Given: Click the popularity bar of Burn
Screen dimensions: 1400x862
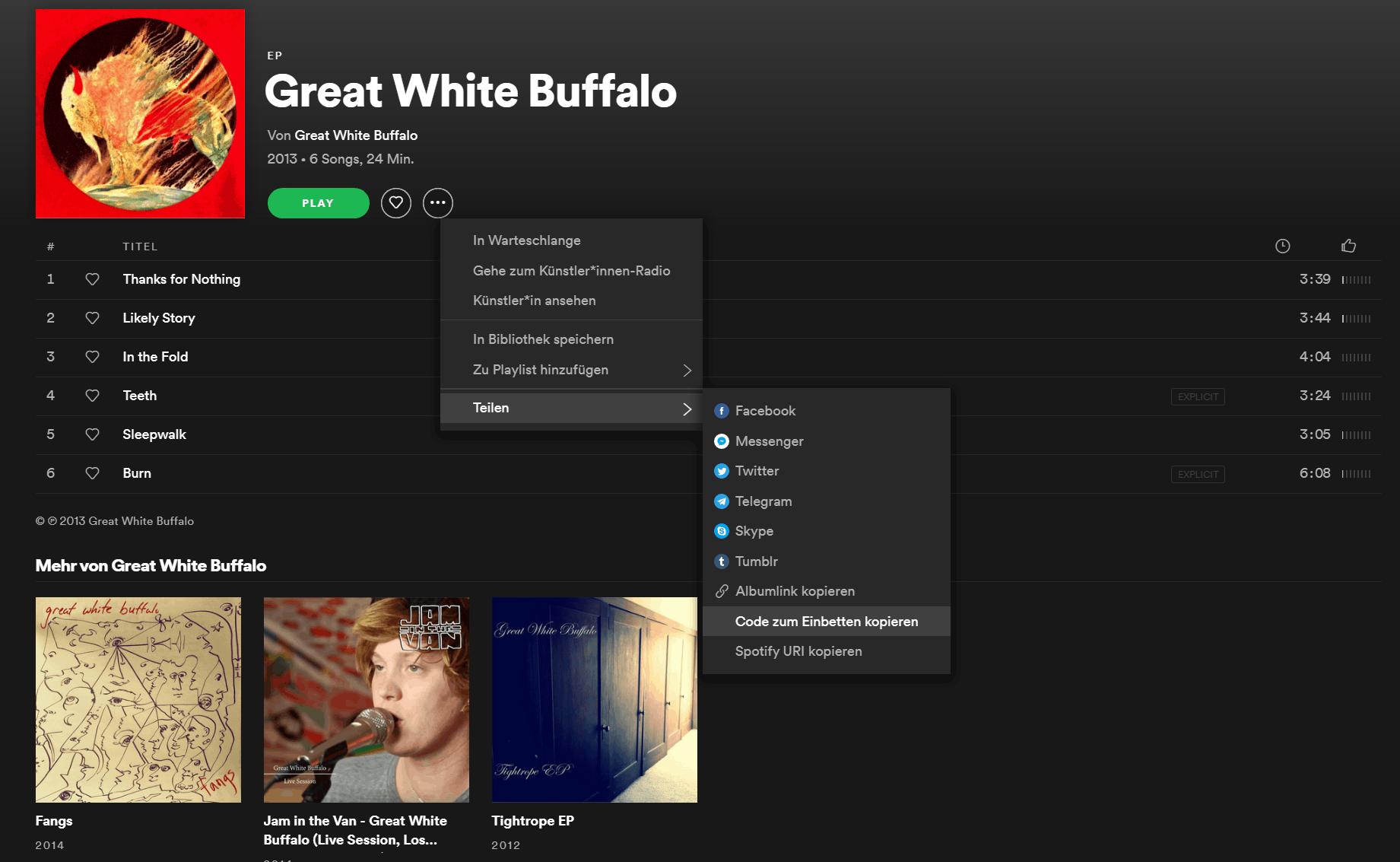Looking at the screenshot, I should pyautogui.click(x=1356, y=474).
